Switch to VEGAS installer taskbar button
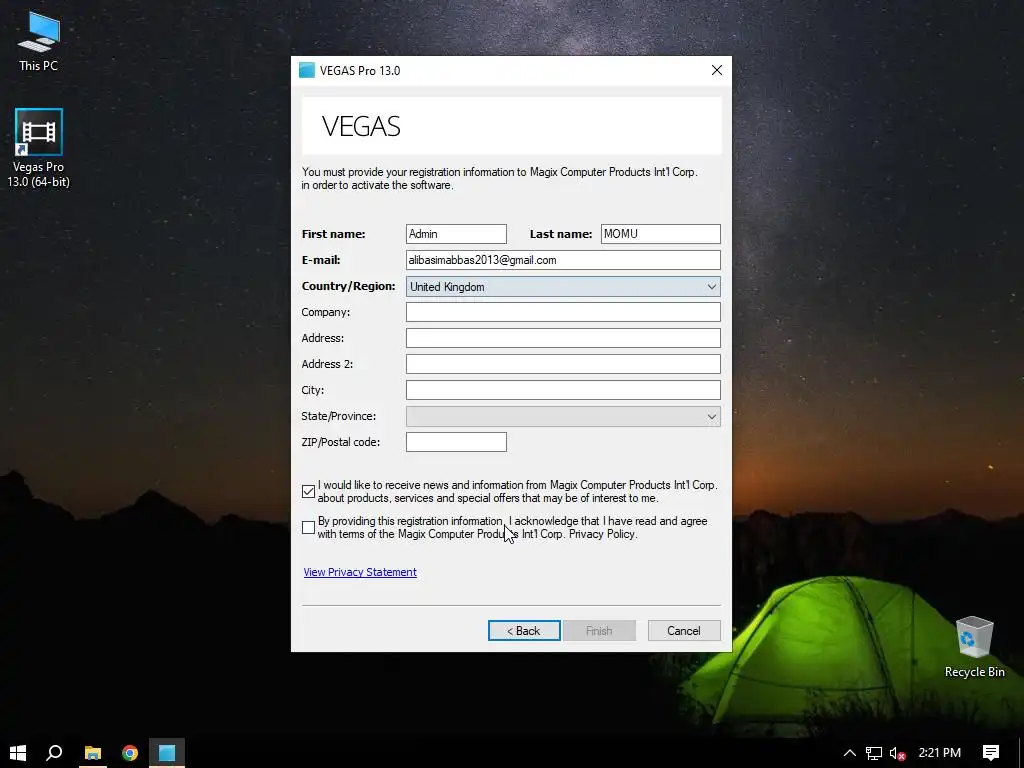 [x=167, y=752]
